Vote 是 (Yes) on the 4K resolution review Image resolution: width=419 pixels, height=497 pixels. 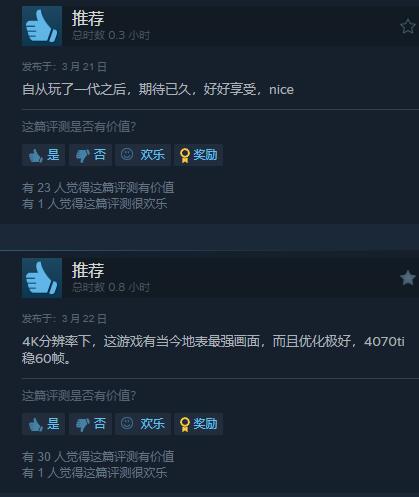click(44, 424)
